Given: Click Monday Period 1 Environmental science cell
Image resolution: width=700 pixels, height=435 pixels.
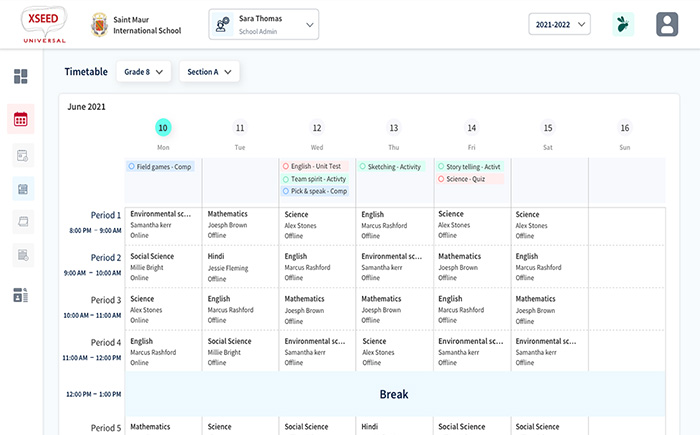Looking at the screenshot, I should click(163, 225).
